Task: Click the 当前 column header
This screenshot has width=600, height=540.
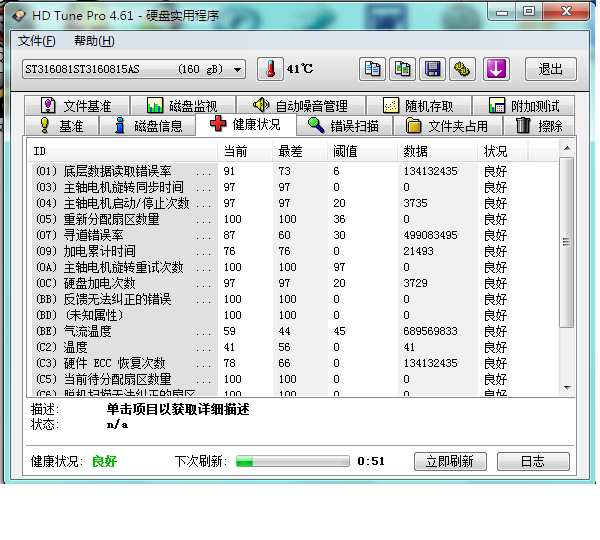Action: coord(245,151)
